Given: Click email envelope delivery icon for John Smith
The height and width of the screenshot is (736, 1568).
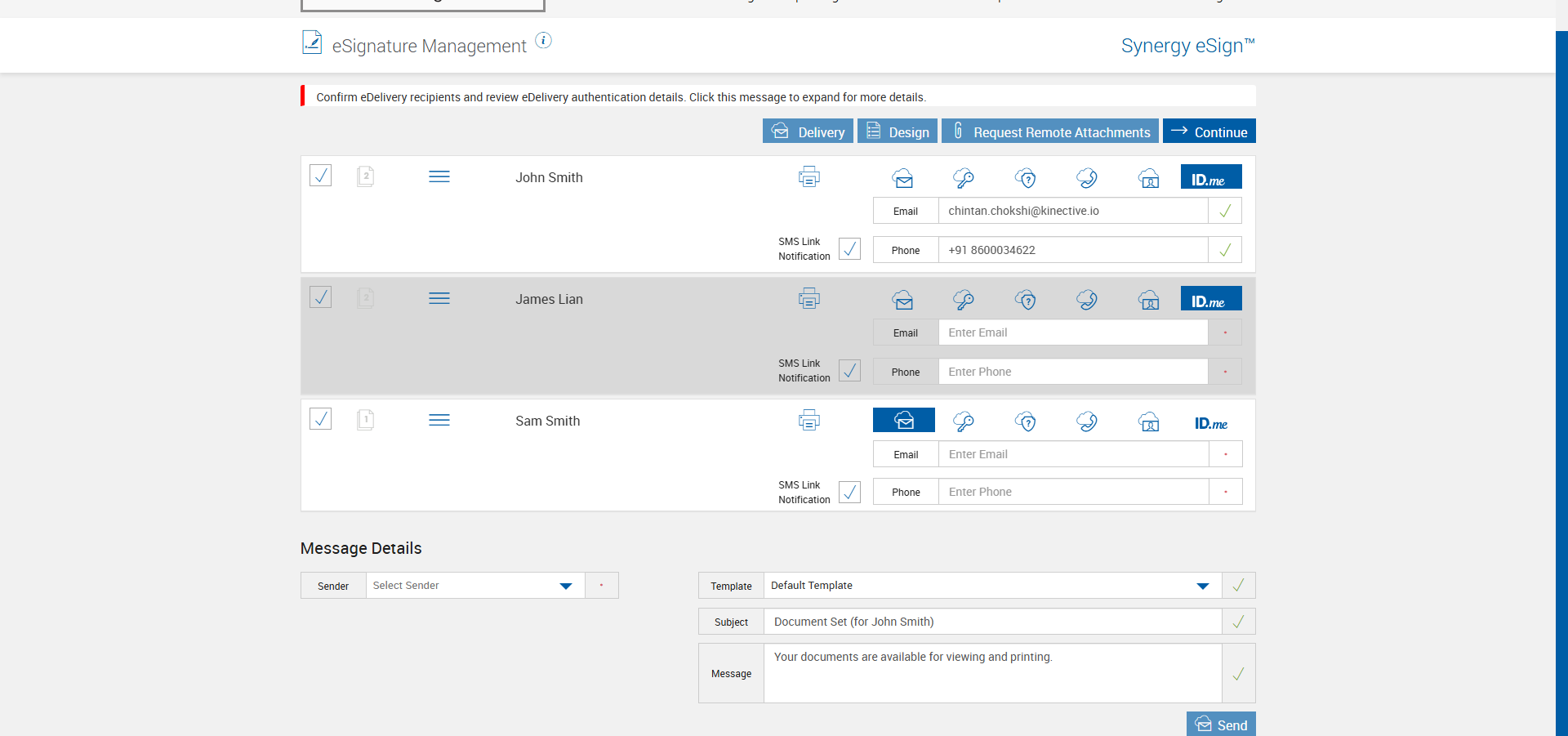Looking at the screenshot, I should [x=902, y=178].
